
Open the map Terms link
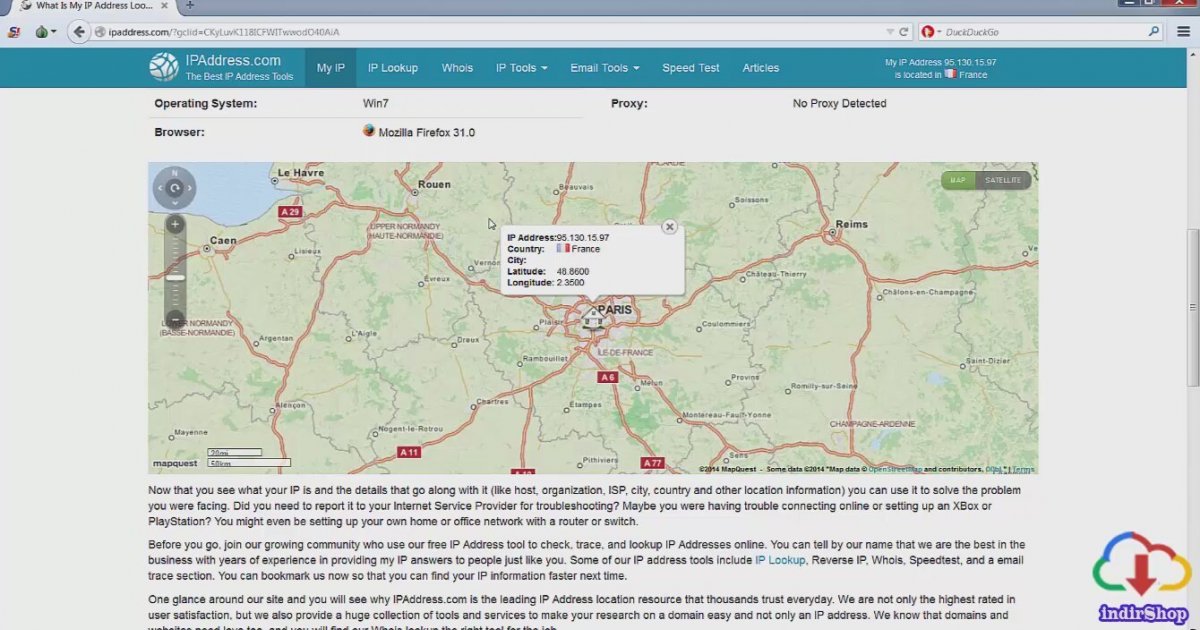click(x=1023, y=469)
